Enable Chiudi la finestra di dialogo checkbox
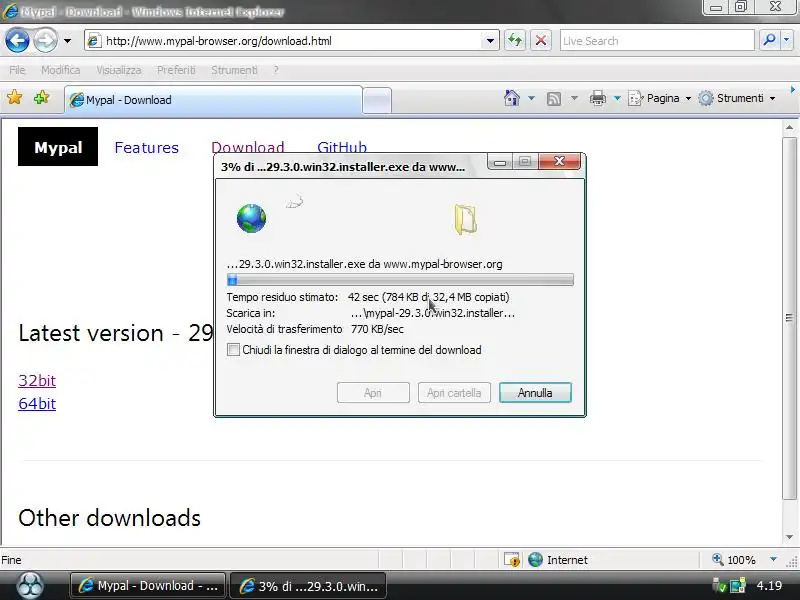Image resolution: width=800 pixels, height=600 pixels. point(233,350)
